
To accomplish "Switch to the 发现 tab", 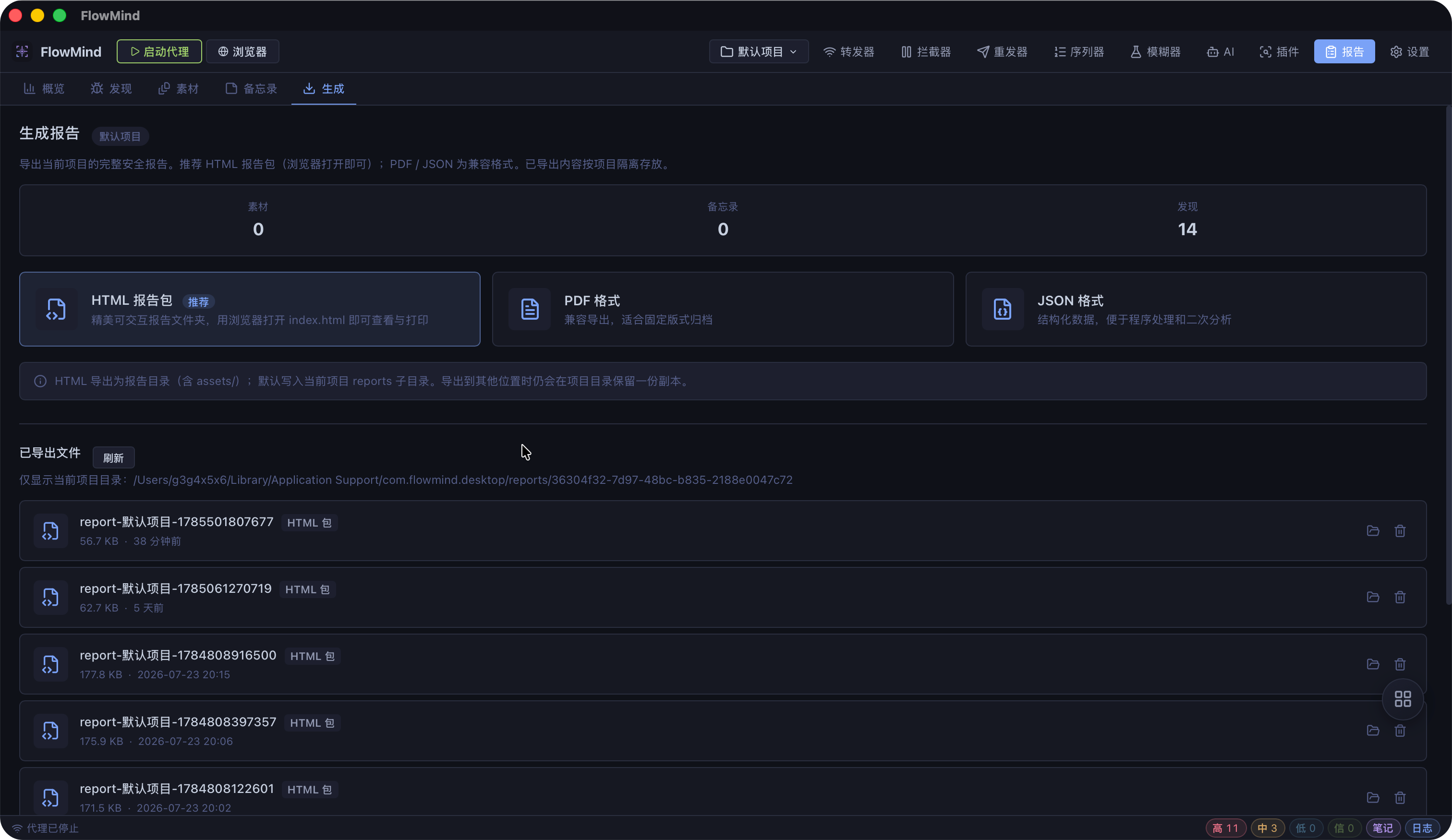I will pyautogui.click(x=111, y=89).
